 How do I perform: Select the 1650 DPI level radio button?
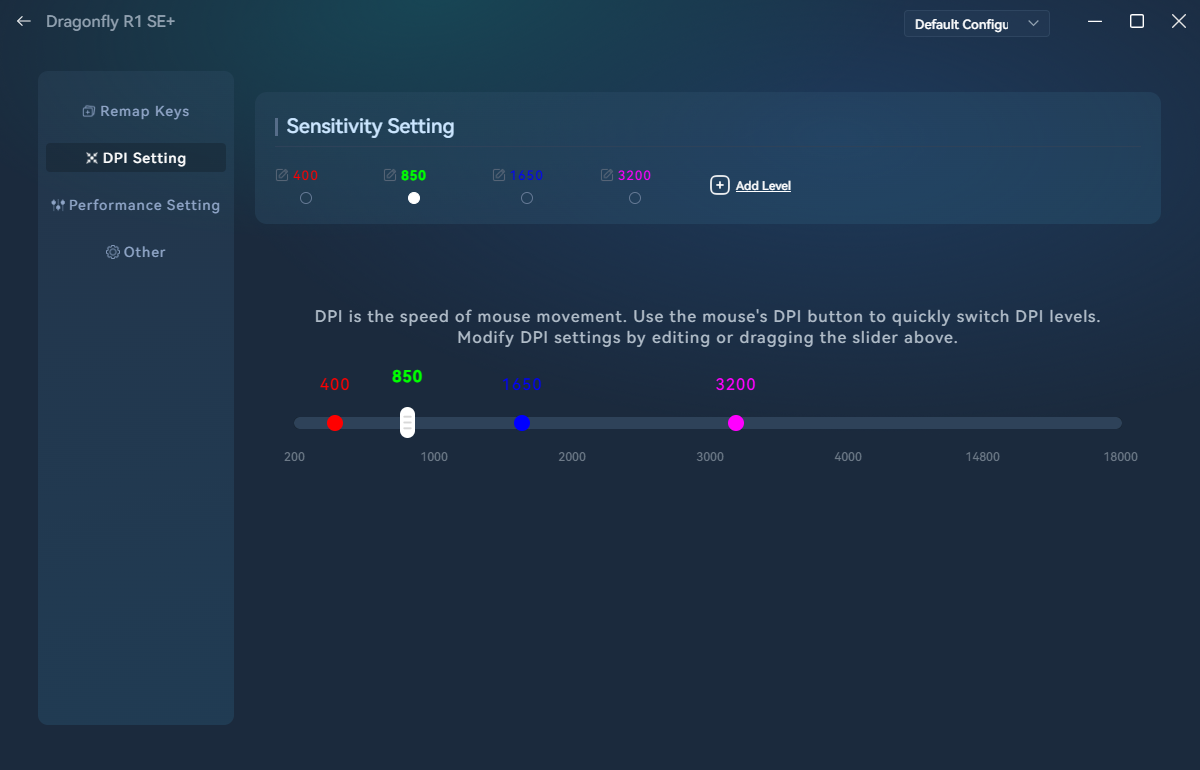pyautogui.click(x=527, y=198)
